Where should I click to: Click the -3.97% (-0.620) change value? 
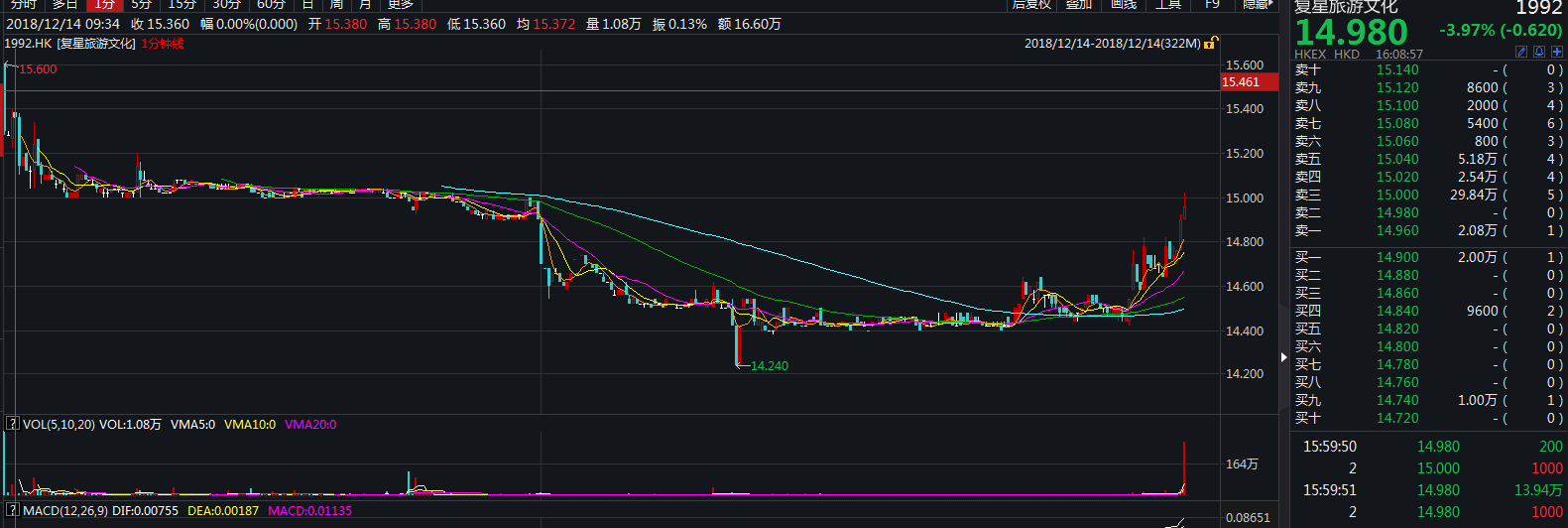click(1501, 30)
